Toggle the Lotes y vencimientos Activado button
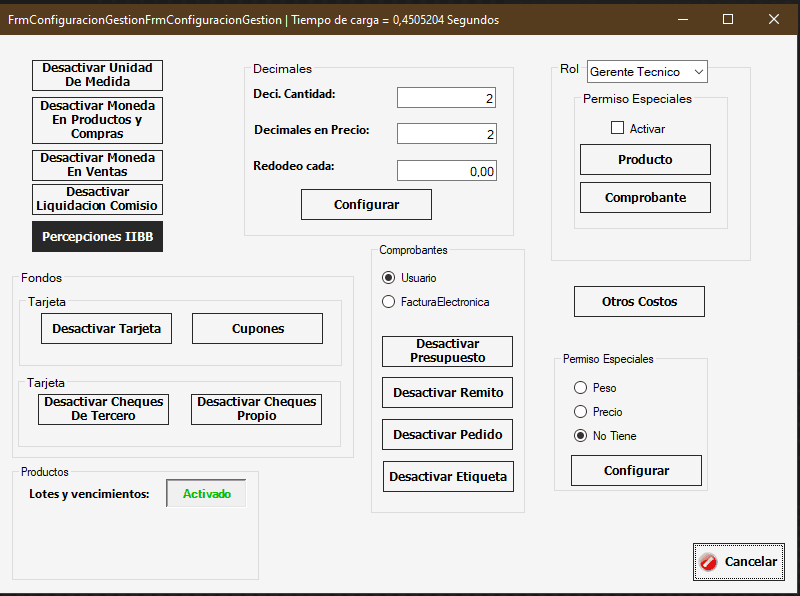This screenshot has height=596, width=800. (206, 494)
